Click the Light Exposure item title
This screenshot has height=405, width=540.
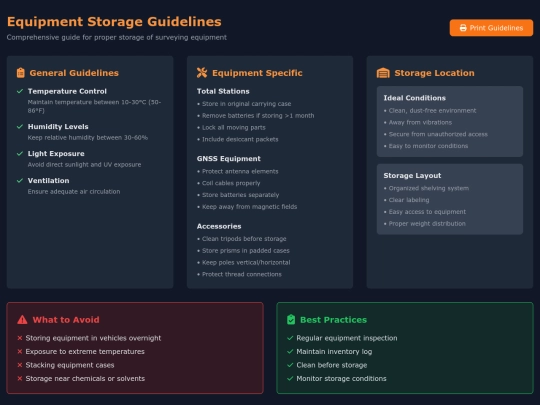tap(56, 154)
